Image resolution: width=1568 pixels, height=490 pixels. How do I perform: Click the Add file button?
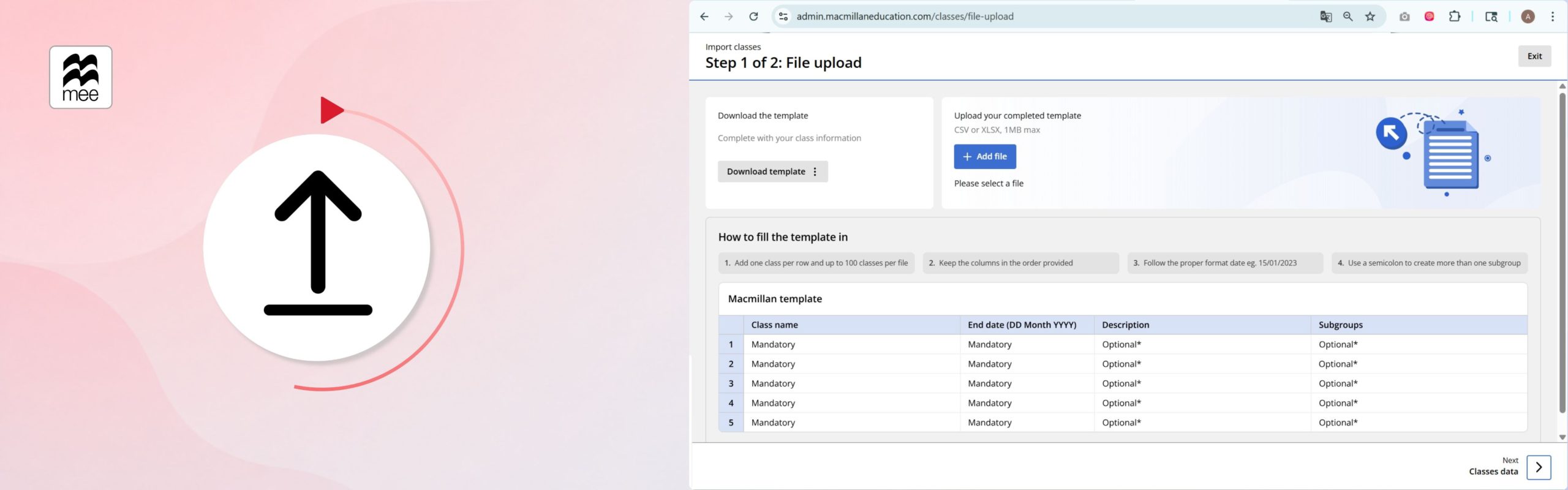985,157
